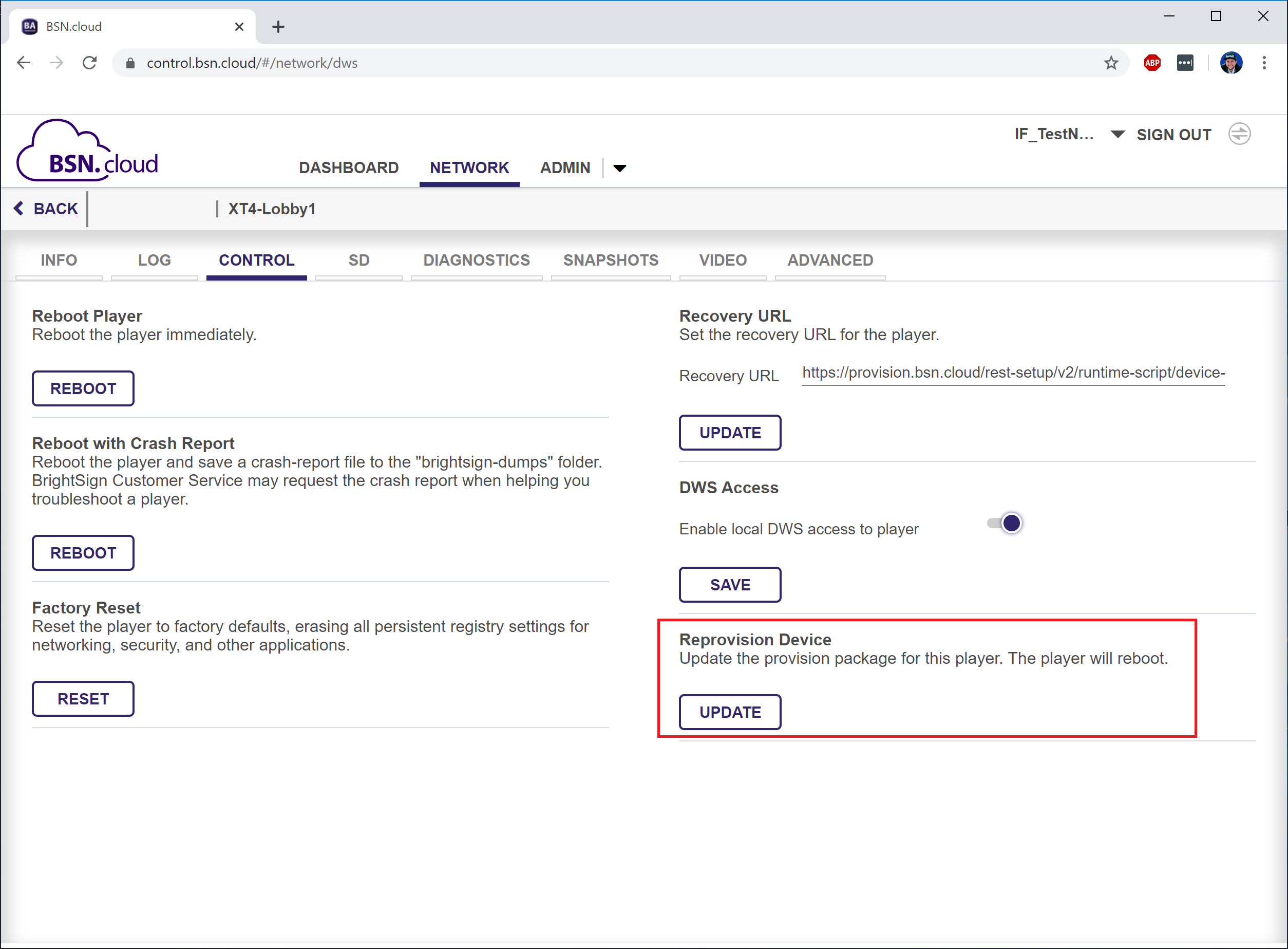Click the browser profile avatar

[1230, 63]
